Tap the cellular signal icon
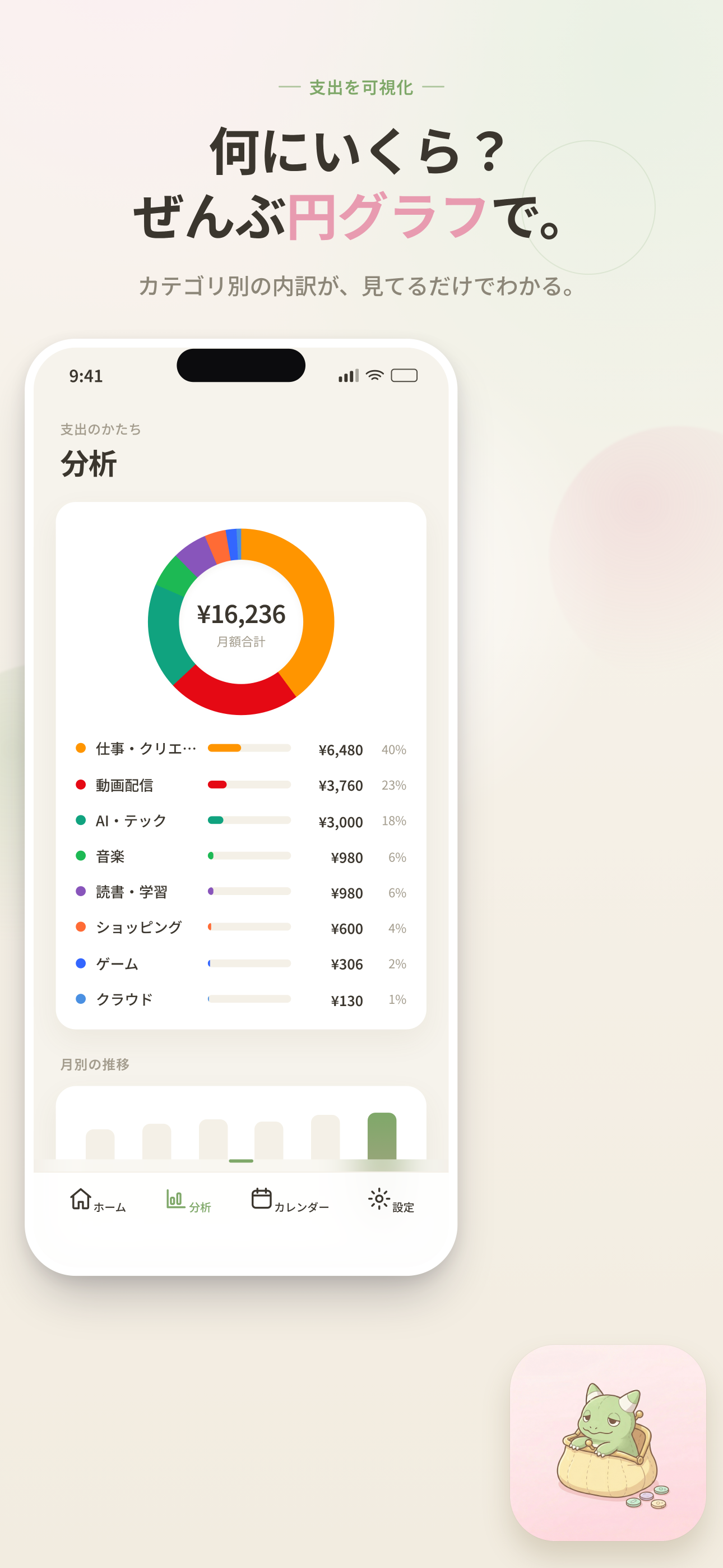This screenshot has height=1568, width=723. [x=349, y=376]
